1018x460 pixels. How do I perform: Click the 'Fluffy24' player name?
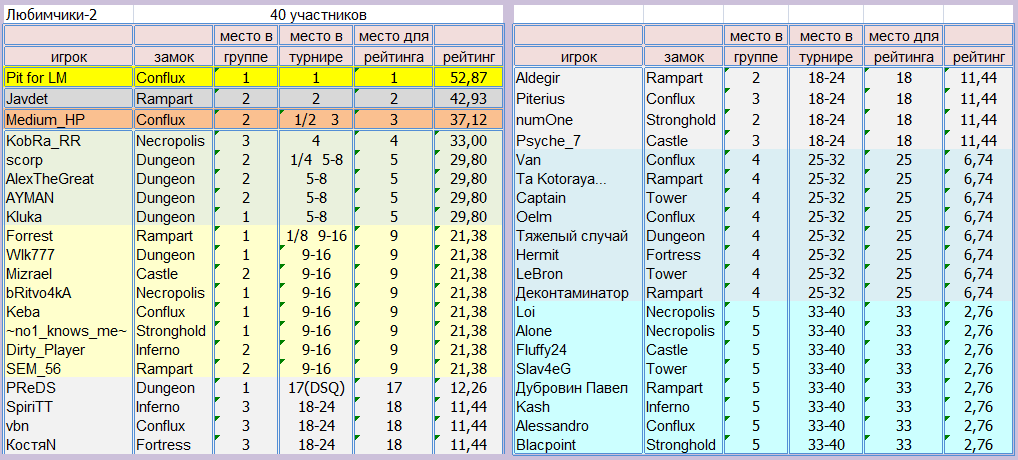tap(578, 350)
